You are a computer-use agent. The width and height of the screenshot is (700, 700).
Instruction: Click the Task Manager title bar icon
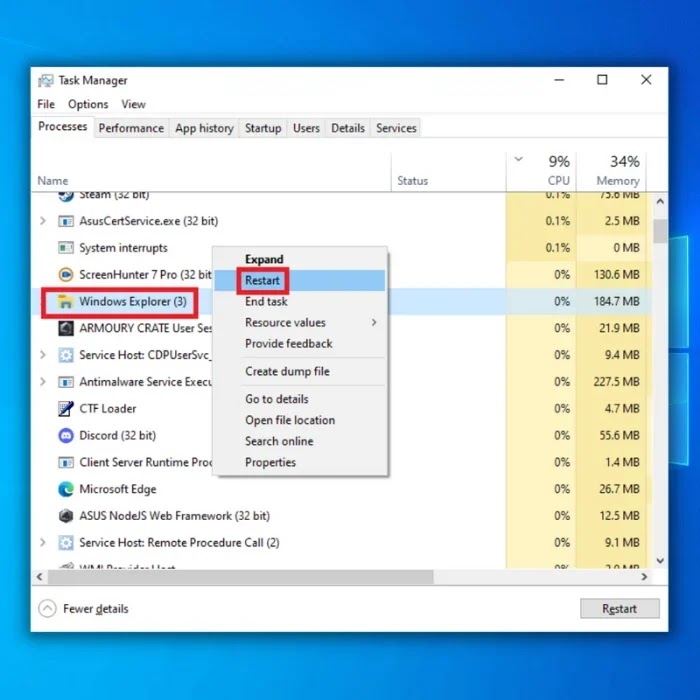[x=46, y=80]
